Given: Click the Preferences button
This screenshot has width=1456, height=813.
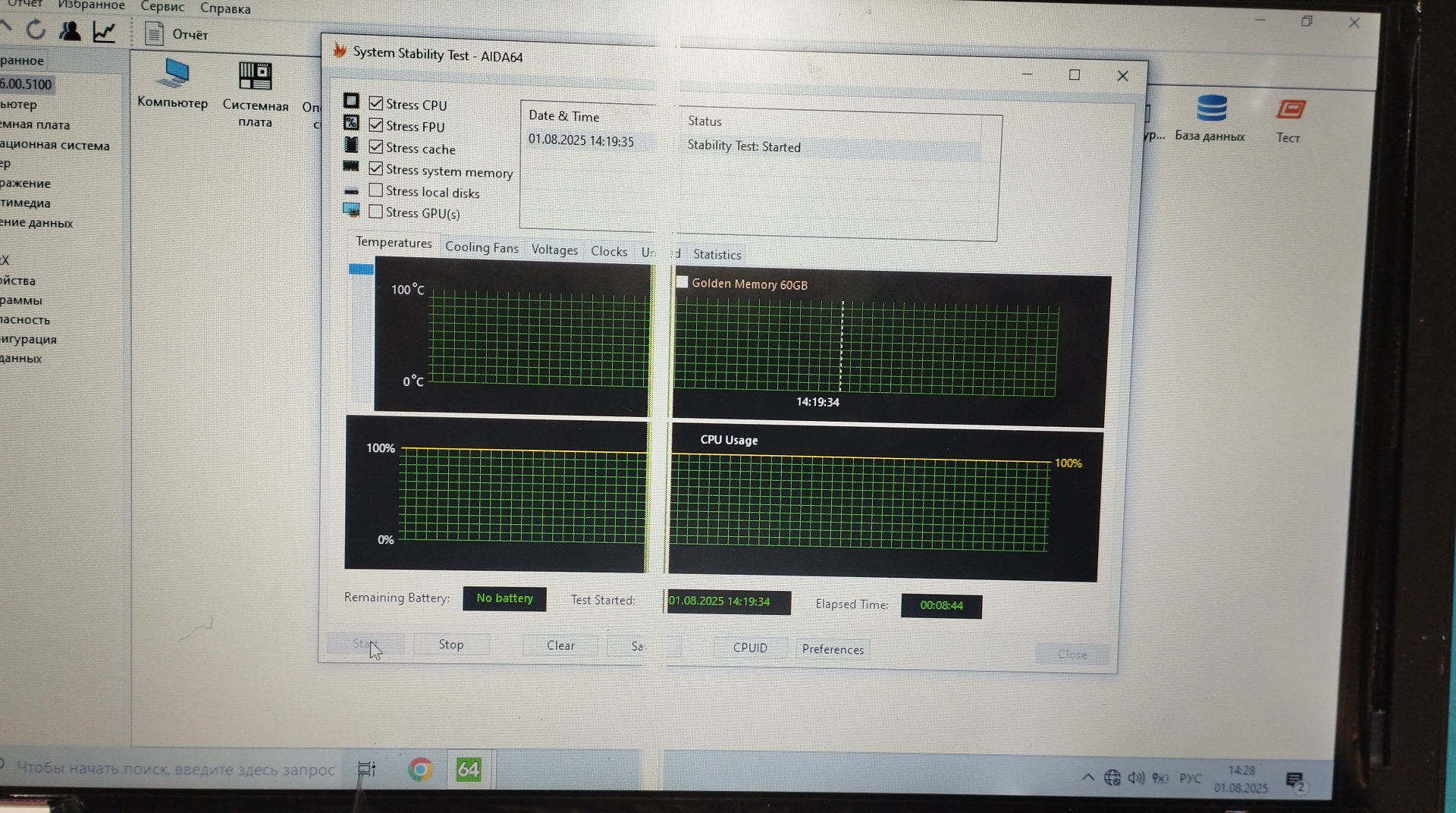Looking at the screenshot, I should tap(833, 649).
